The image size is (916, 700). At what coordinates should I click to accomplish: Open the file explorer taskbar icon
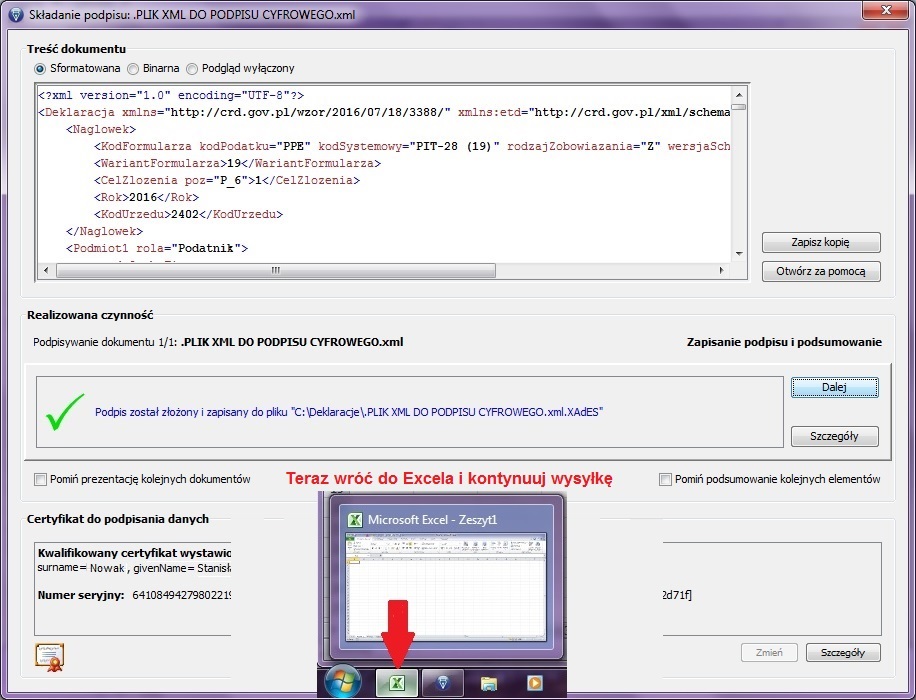click(x=488, y=682)
